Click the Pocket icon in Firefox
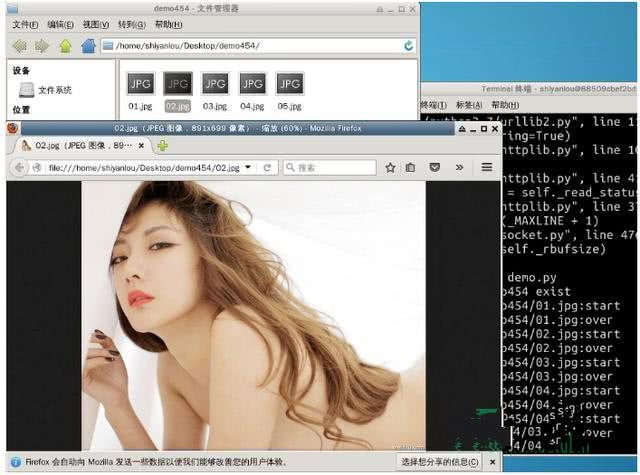 click(435, 167)
